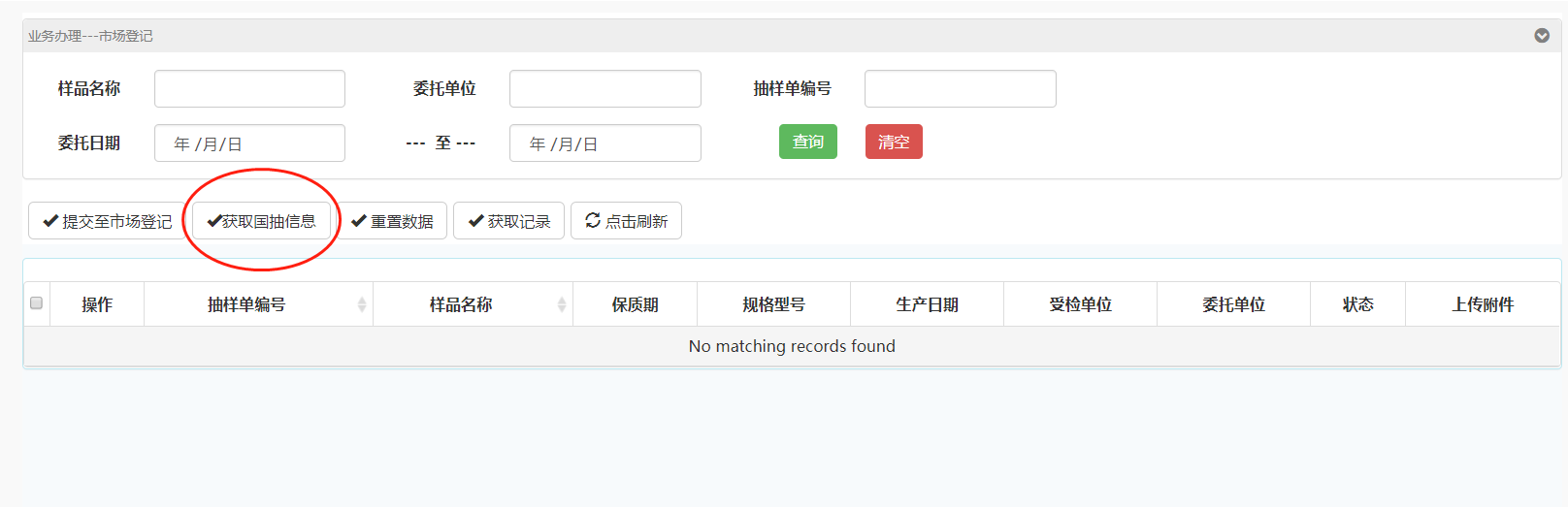Click the 上传附件 column header
The width and height of the screenshot is (1568, 507).
(1482, 304)
